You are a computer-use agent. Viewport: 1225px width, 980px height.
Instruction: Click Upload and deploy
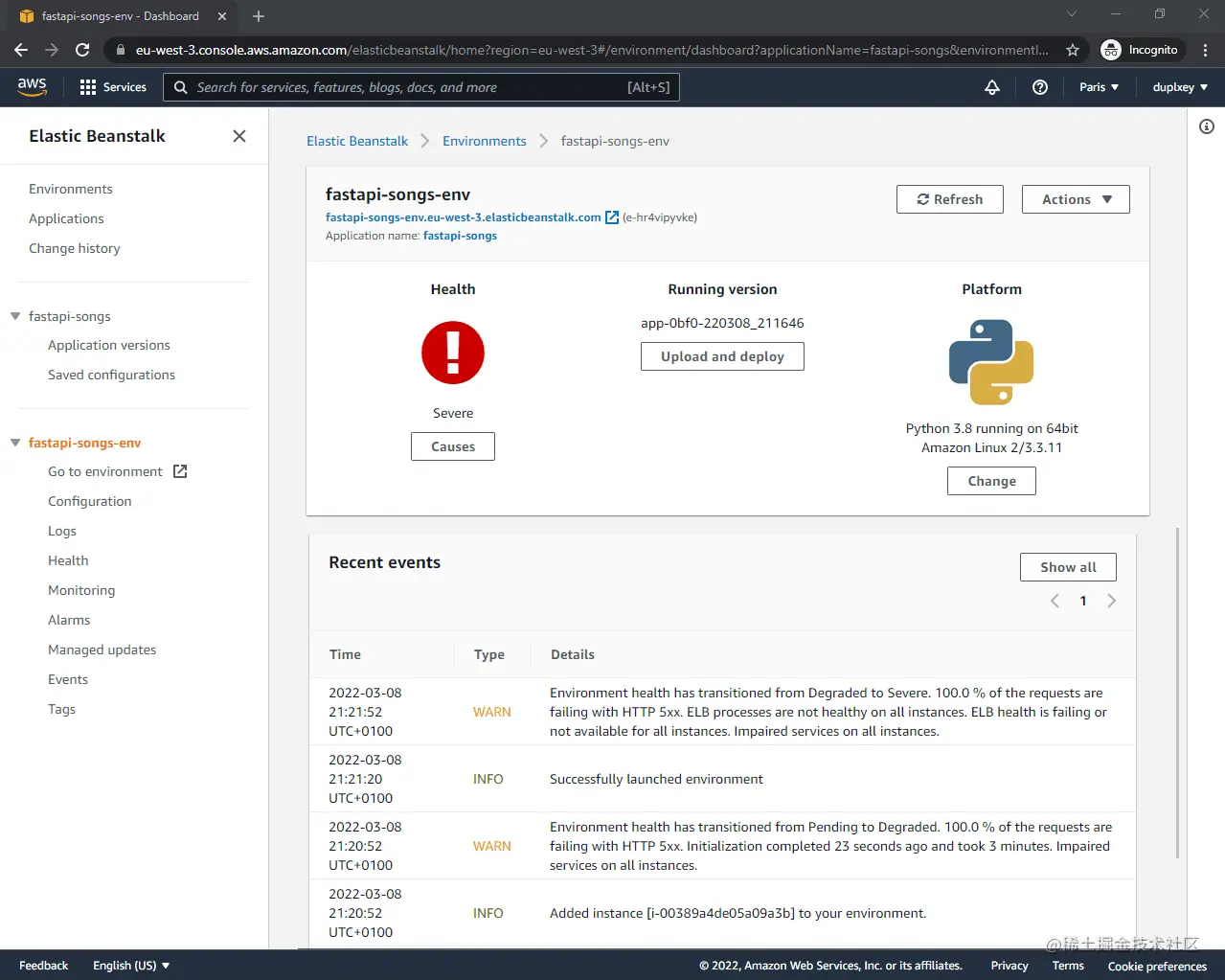(x=722, y=356)
